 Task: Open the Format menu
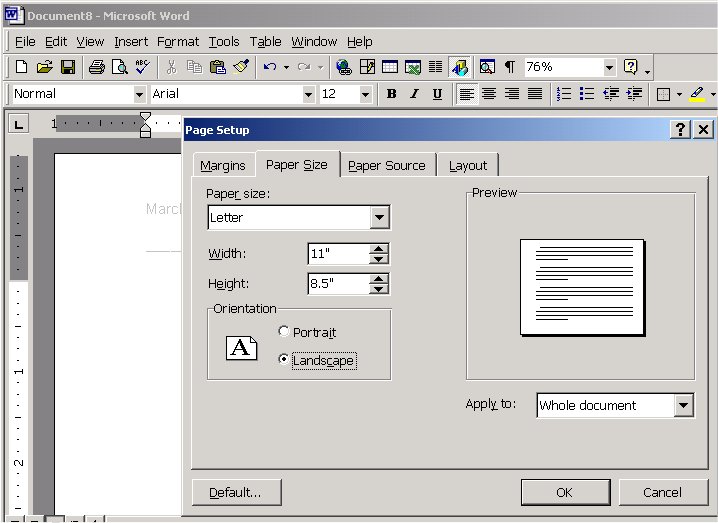178,41
